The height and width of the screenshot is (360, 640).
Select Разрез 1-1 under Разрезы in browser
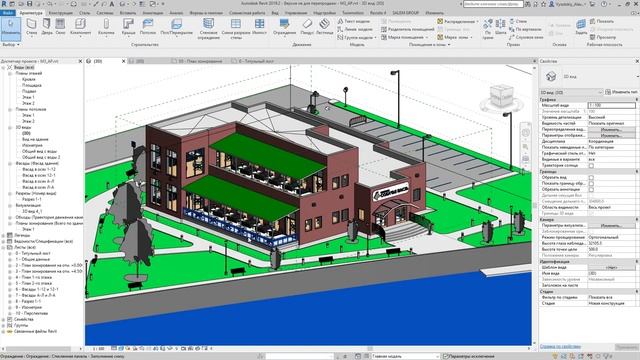pos(32,199)
